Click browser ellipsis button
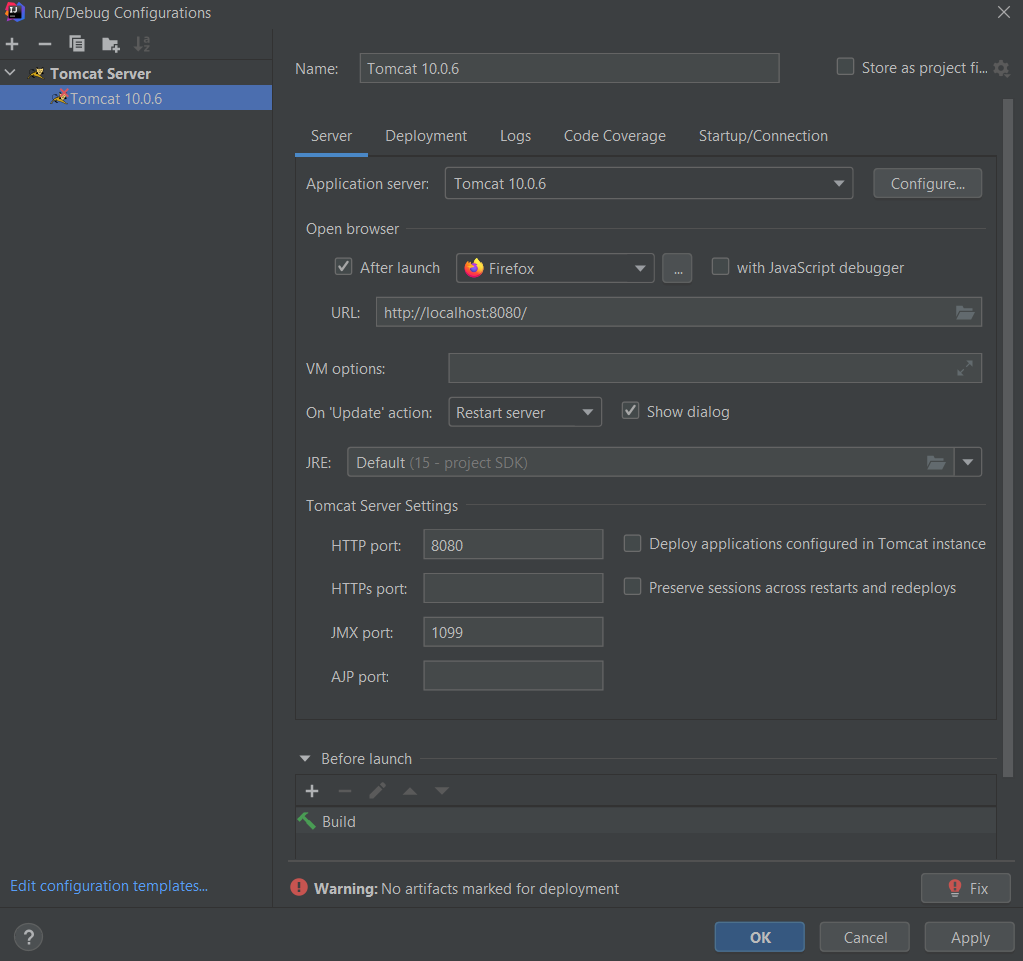The height and width of the screenshot is (961, 1023). point(677,268)
